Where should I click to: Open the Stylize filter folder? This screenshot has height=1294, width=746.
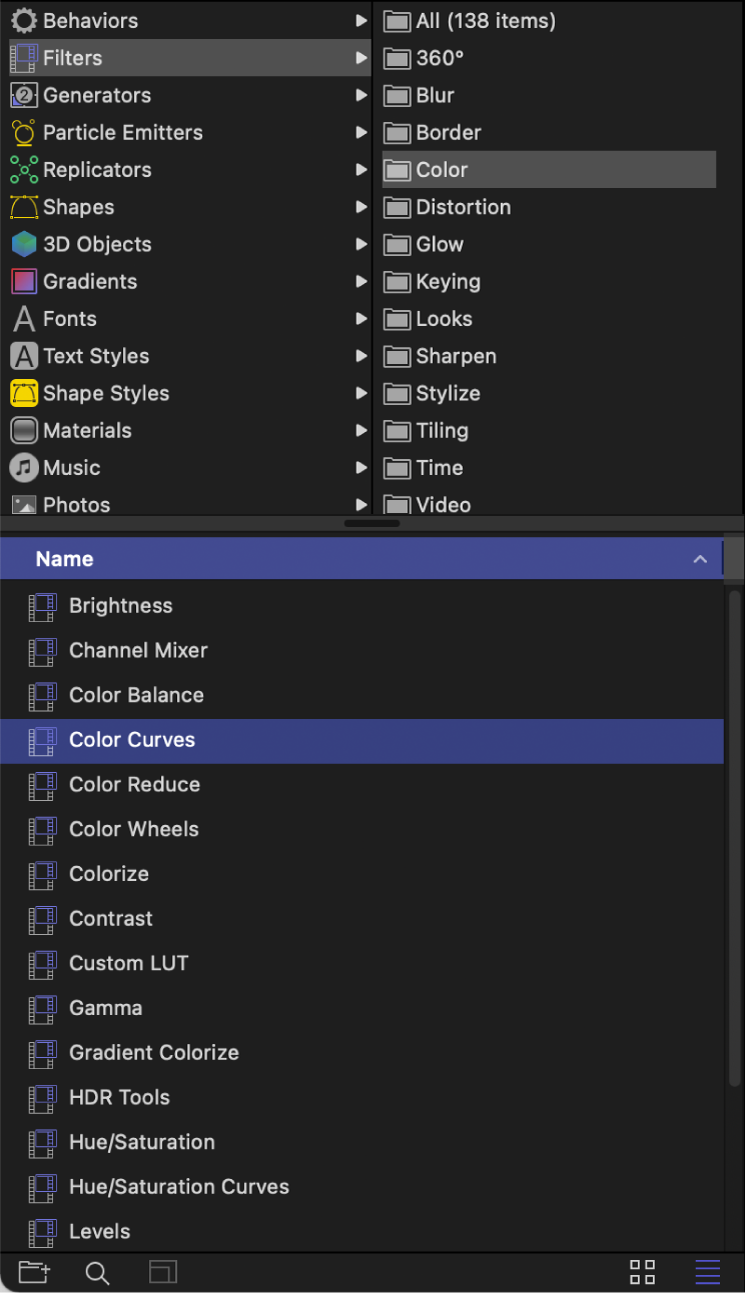coord(447,394)
